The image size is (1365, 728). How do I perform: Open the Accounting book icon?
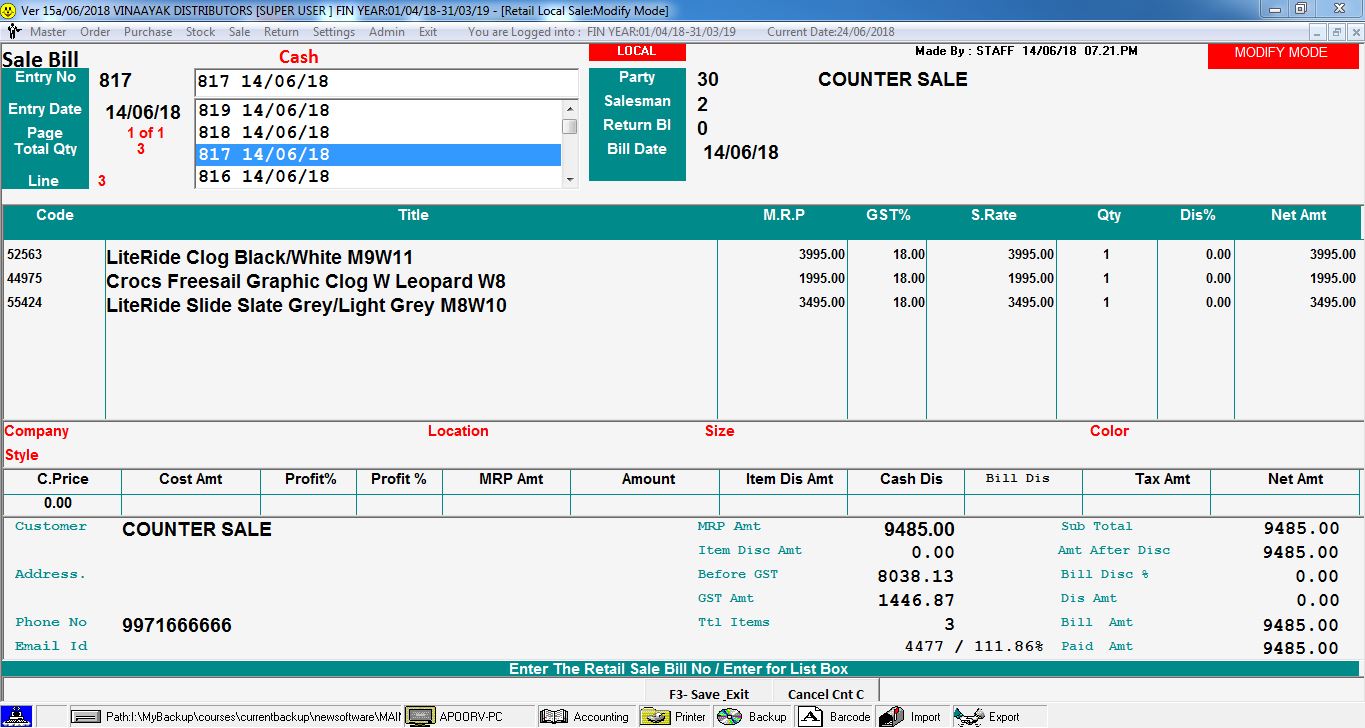point(553,716)
